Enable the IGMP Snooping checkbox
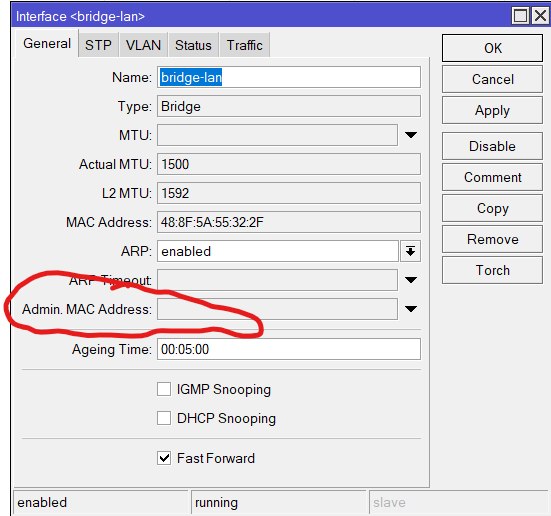551x516 pixels. click(164, 389)
